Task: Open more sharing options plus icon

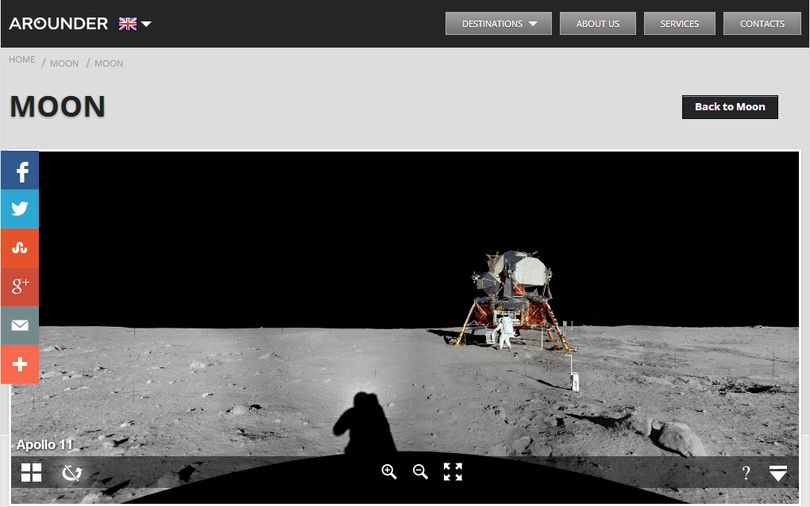Action: tap(20, 364)
